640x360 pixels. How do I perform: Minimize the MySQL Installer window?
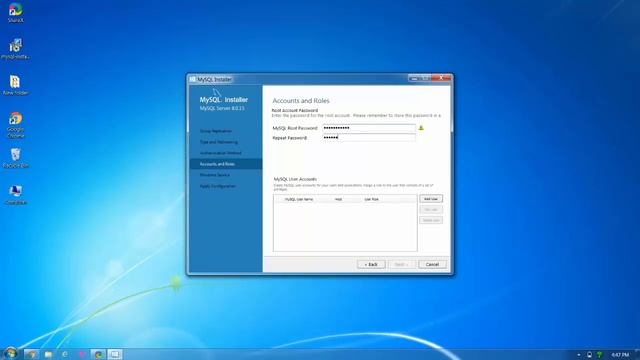click(x=414, y=78)
